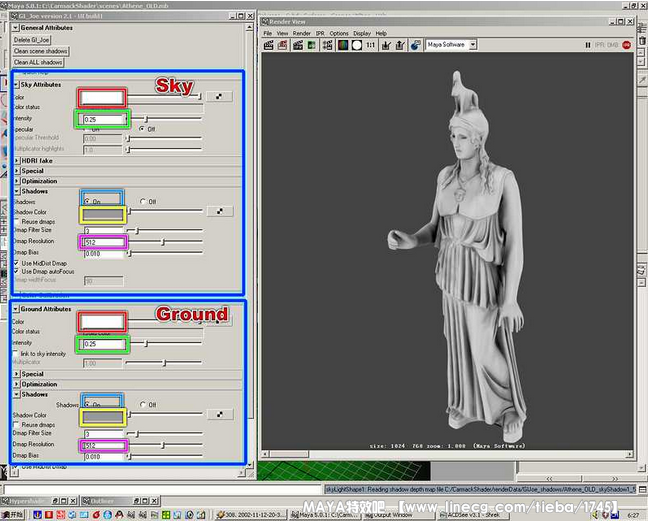Set Sky Shadows to Off
The image size is (652, 524).
click(143, 201)
